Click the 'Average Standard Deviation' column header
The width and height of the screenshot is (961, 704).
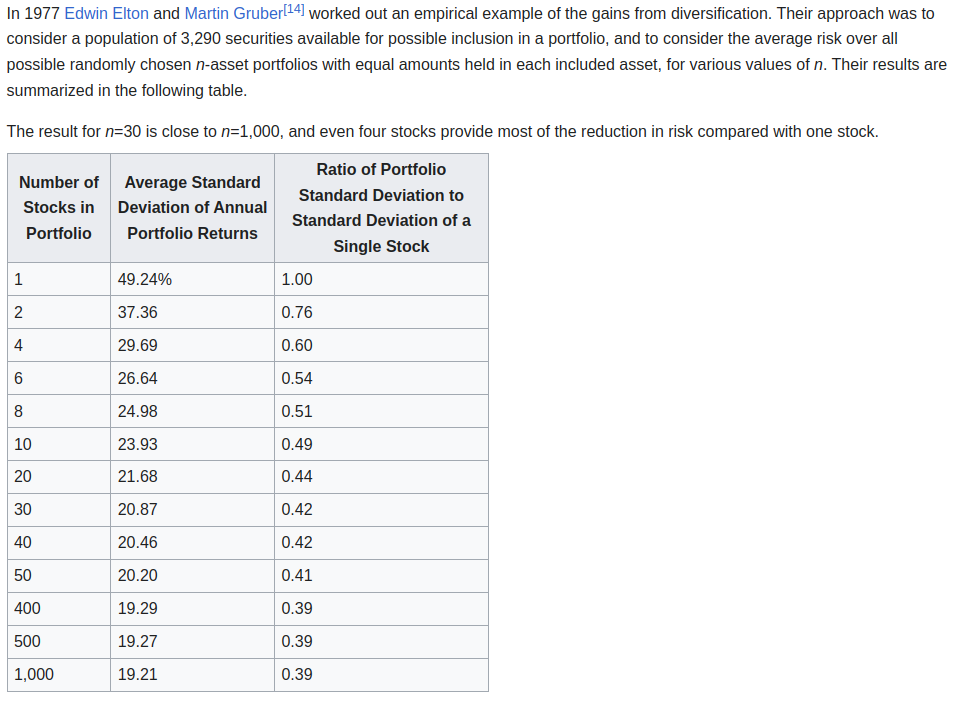tap(192, 208)
